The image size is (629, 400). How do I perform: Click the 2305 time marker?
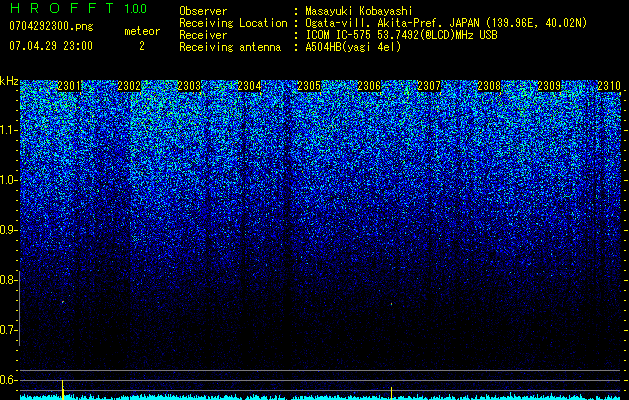309,86
